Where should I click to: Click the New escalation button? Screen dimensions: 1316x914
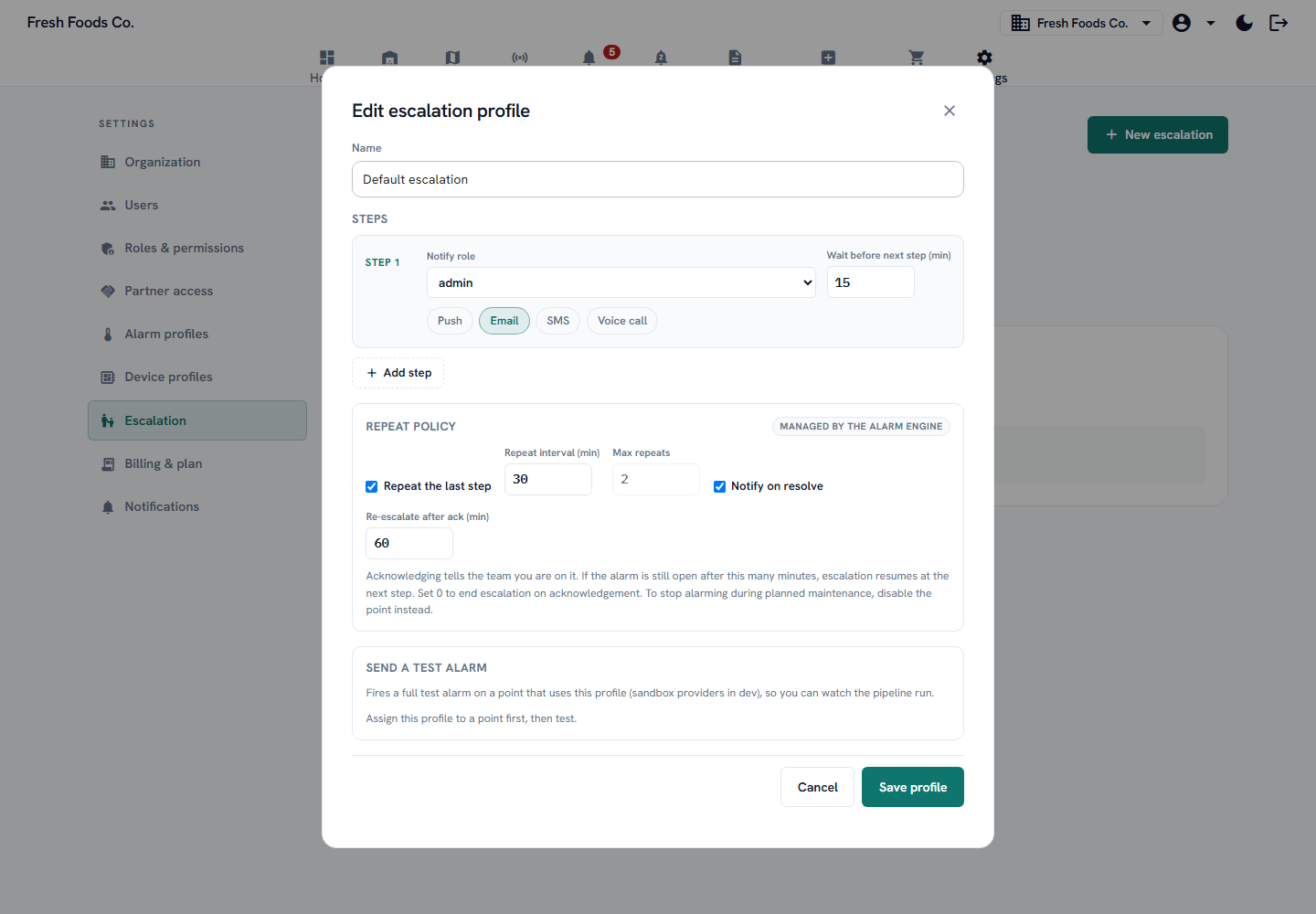1158,134
